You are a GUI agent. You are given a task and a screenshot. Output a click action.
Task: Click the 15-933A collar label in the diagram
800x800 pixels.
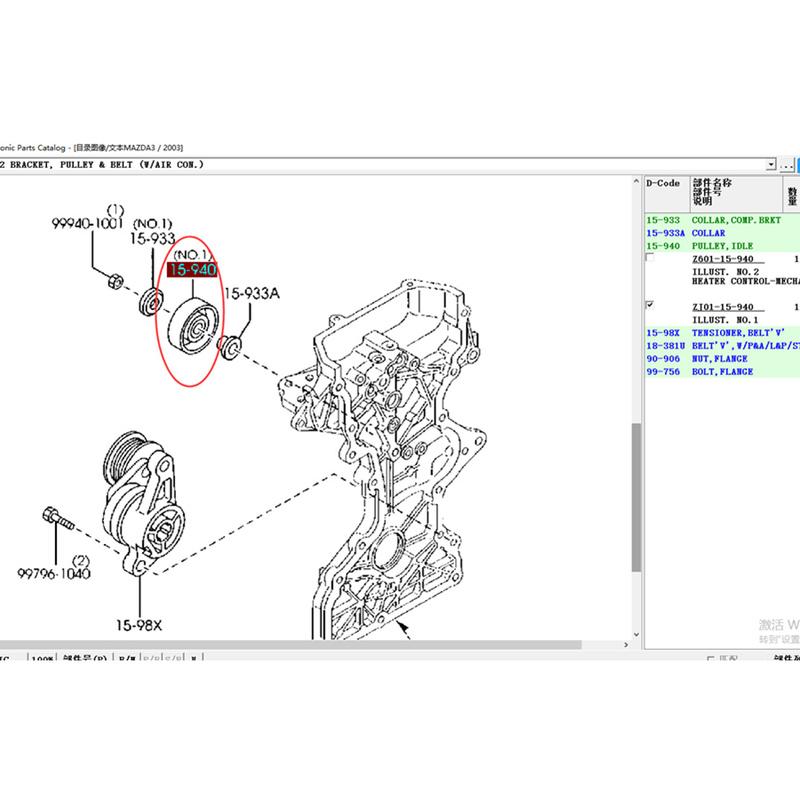tap(252, 293)
